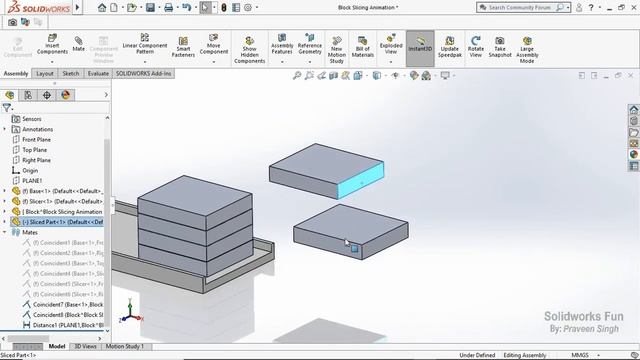This screenshot has width=640, height=360.
Task: Click Exploded View tool
Action: tap(391, 44)
